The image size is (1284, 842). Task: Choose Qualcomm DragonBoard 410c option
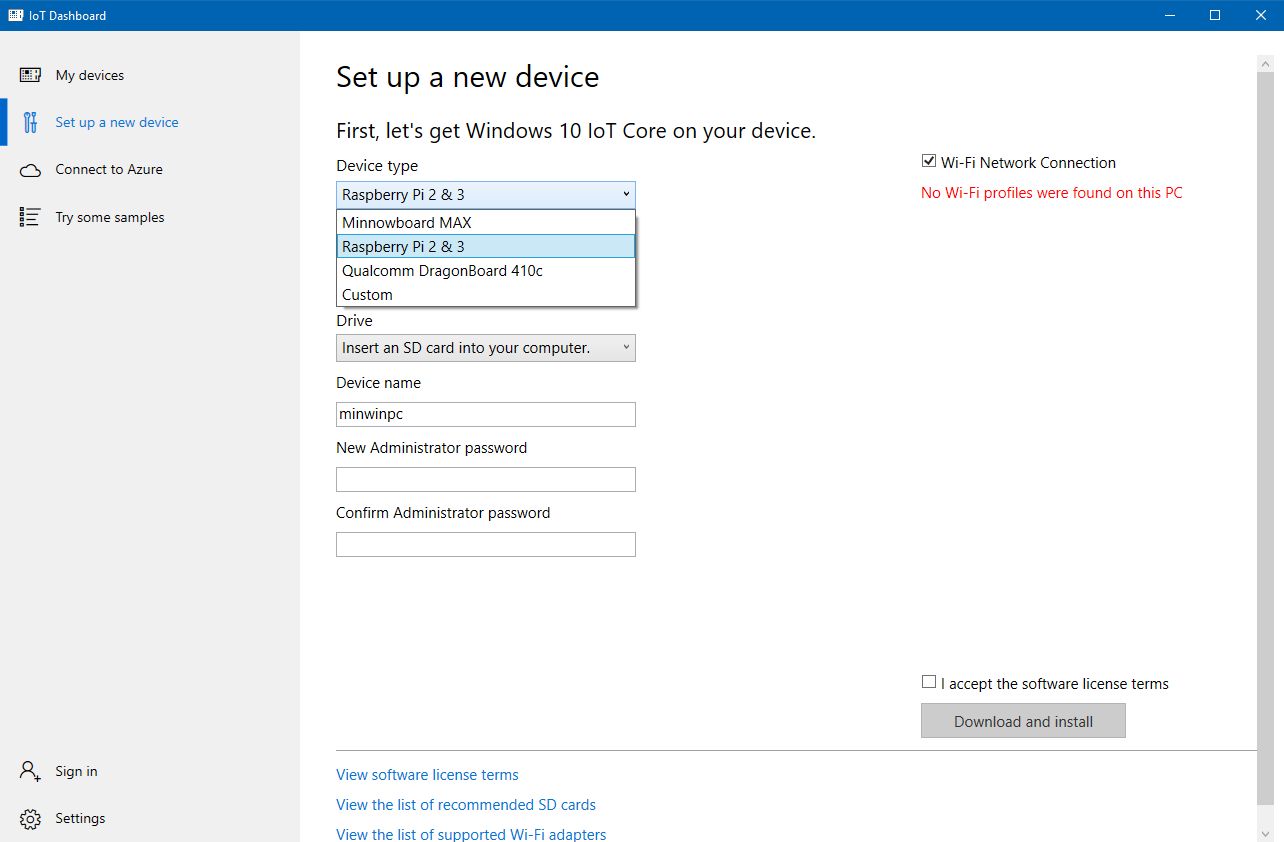[x=486, y=270]
